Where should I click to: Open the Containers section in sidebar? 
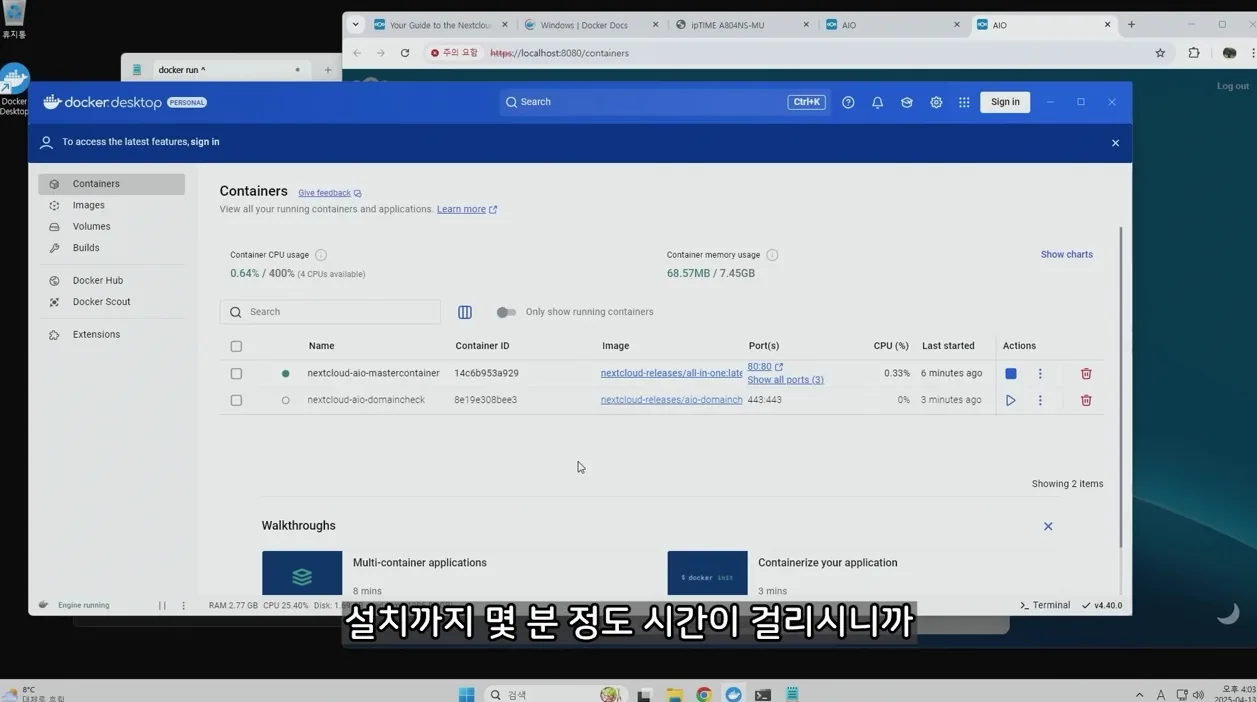[111, 184]
